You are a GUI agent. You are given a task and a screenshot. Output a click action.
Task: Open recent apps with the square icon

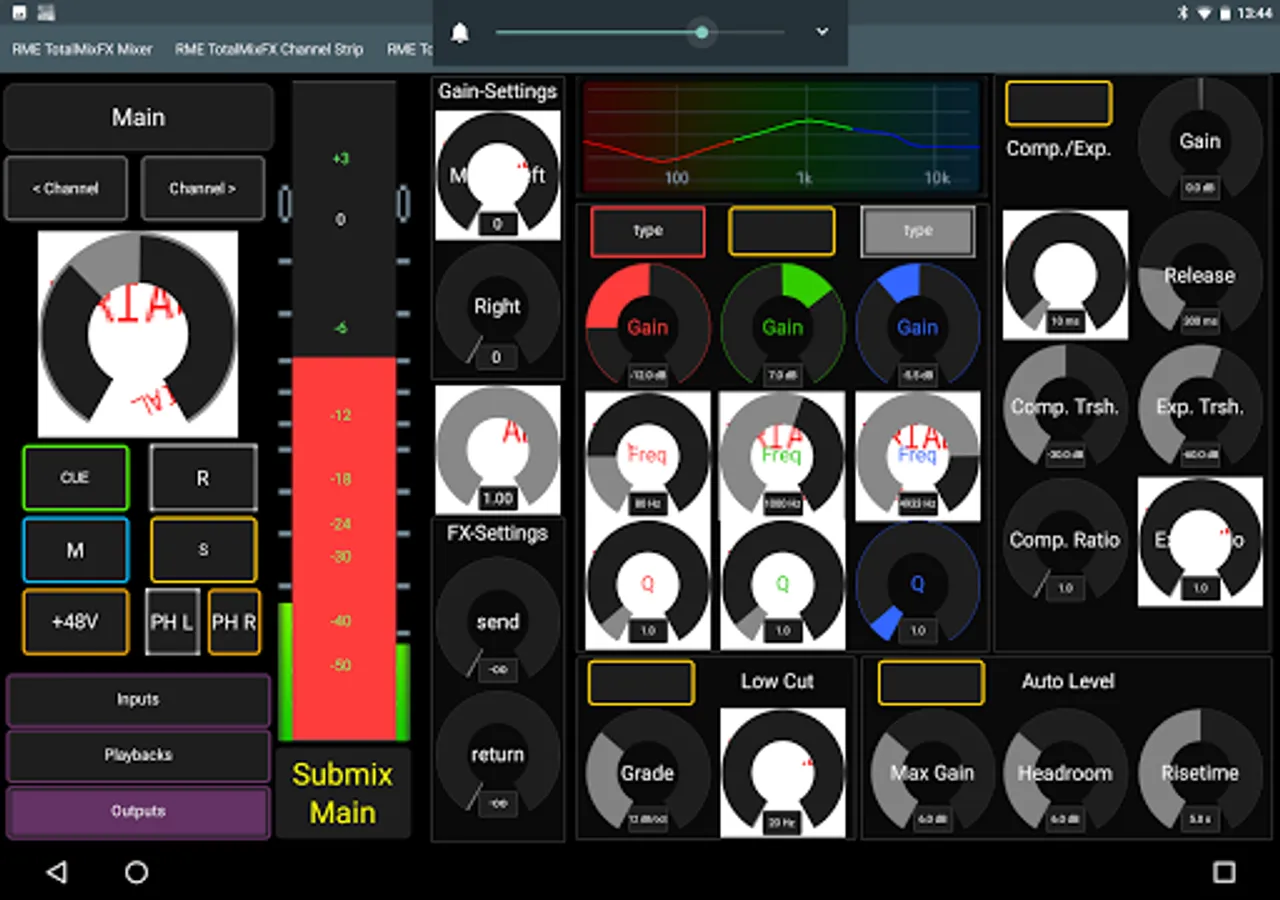point(1224,872)
